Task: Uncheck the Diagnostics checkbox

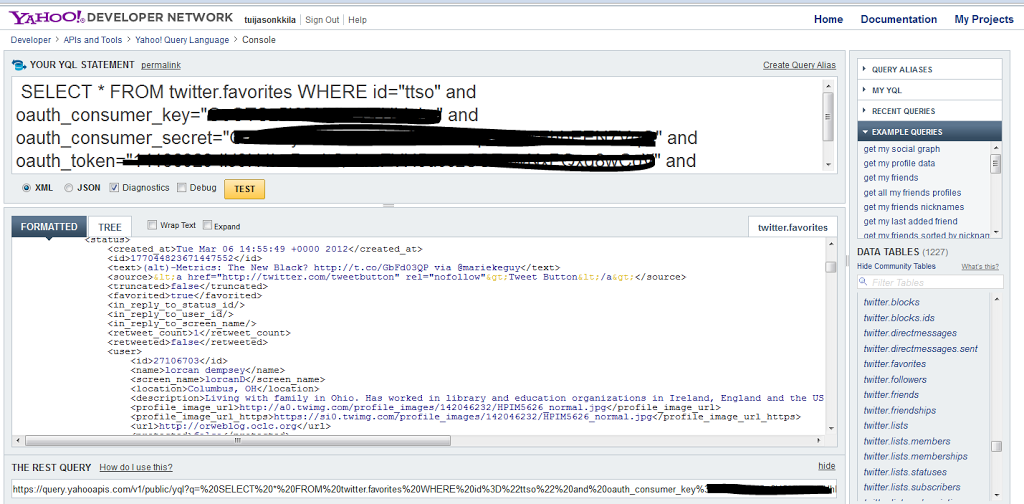Action: [114, 188]
